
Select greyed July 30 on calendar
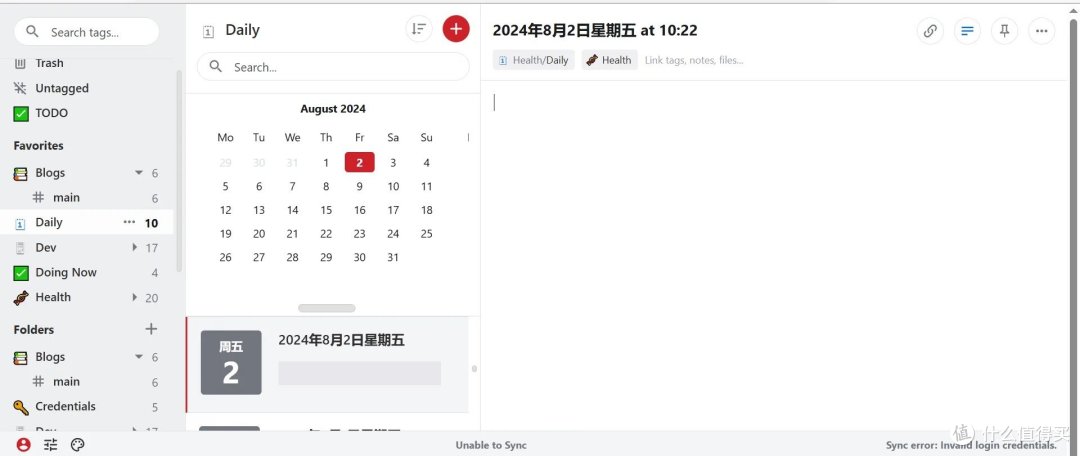[259, 163]
